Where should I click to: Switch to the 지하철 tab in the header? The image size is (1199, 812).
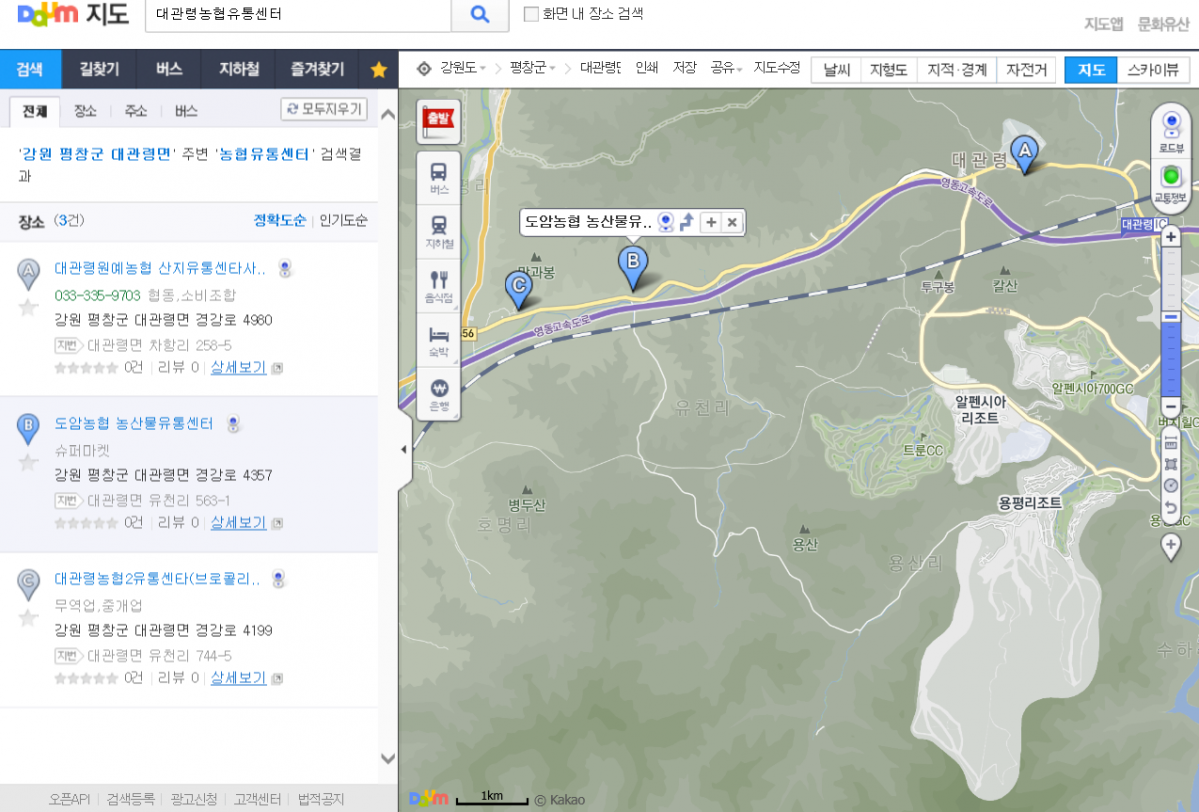click(239, 70)
